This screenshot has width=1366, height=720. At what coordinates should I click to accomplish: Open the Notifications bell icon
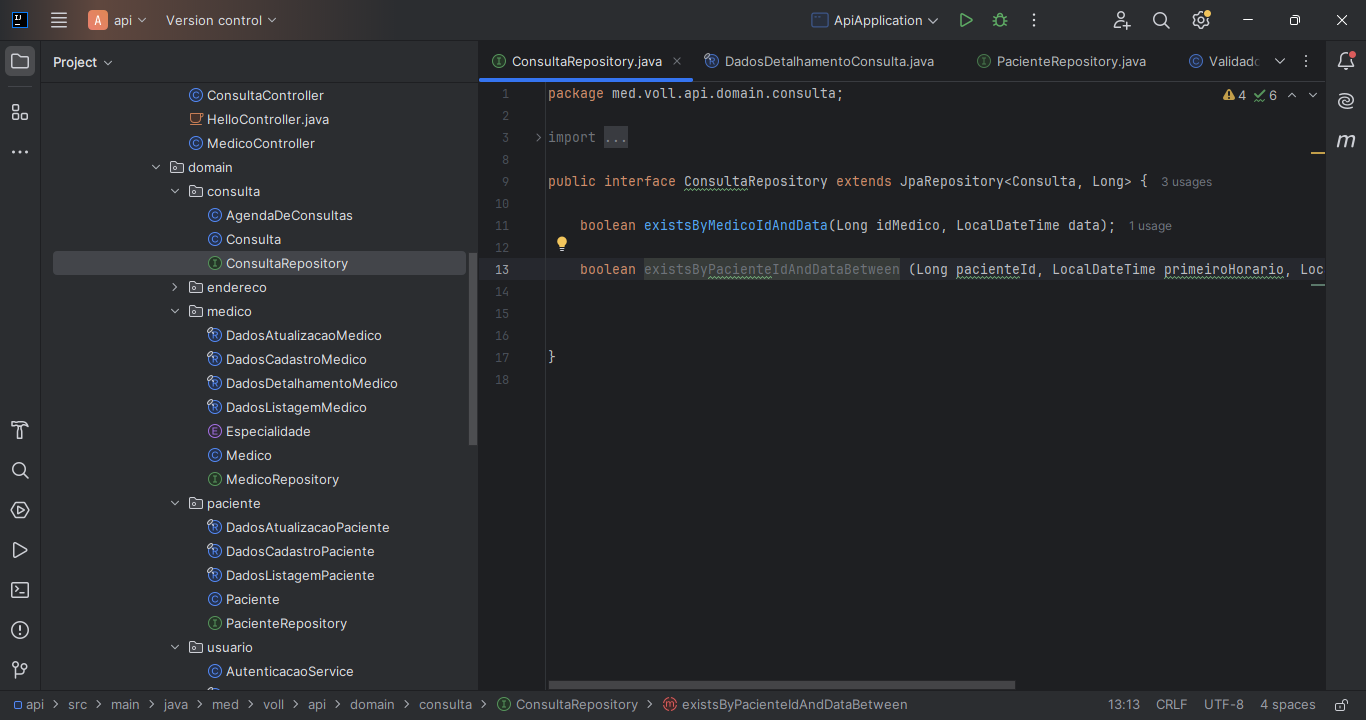[1346, 61]
